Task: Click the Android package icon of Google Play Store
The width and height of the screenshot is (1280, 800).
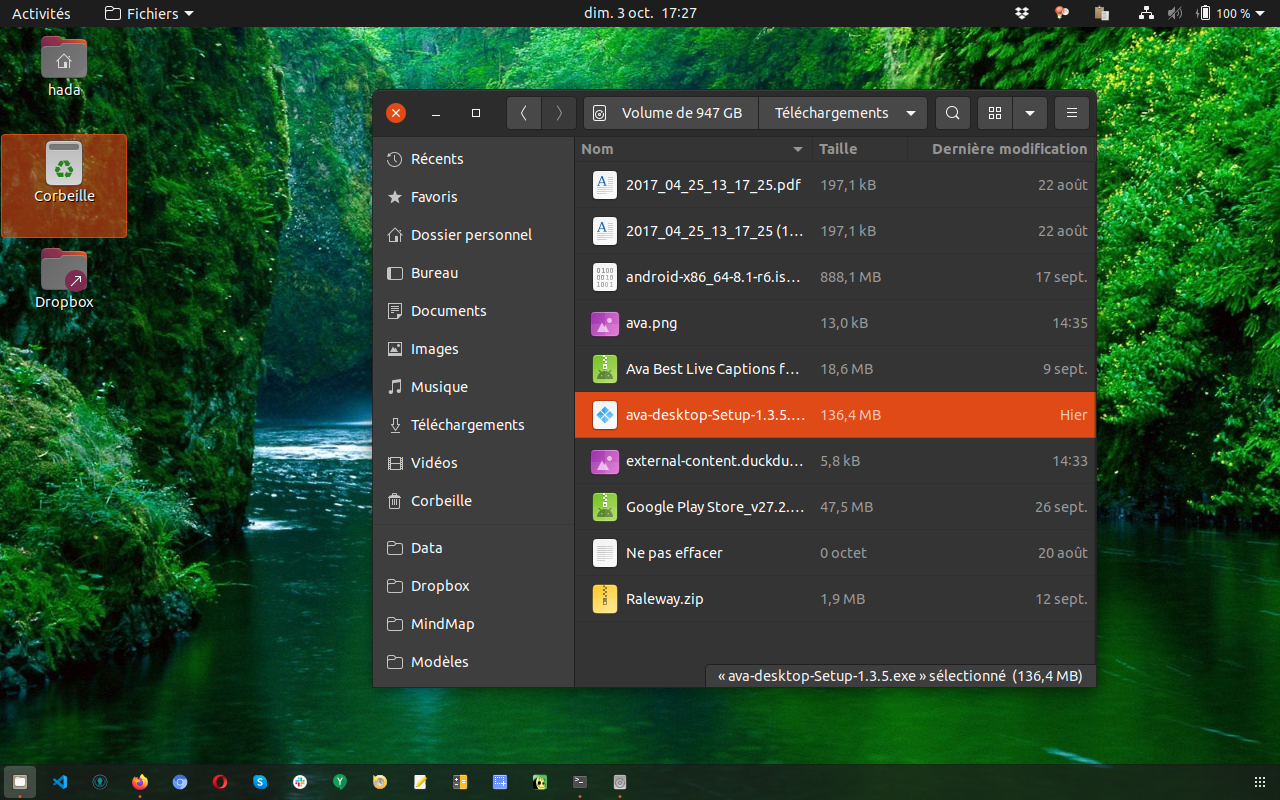Action: point(605,507)
